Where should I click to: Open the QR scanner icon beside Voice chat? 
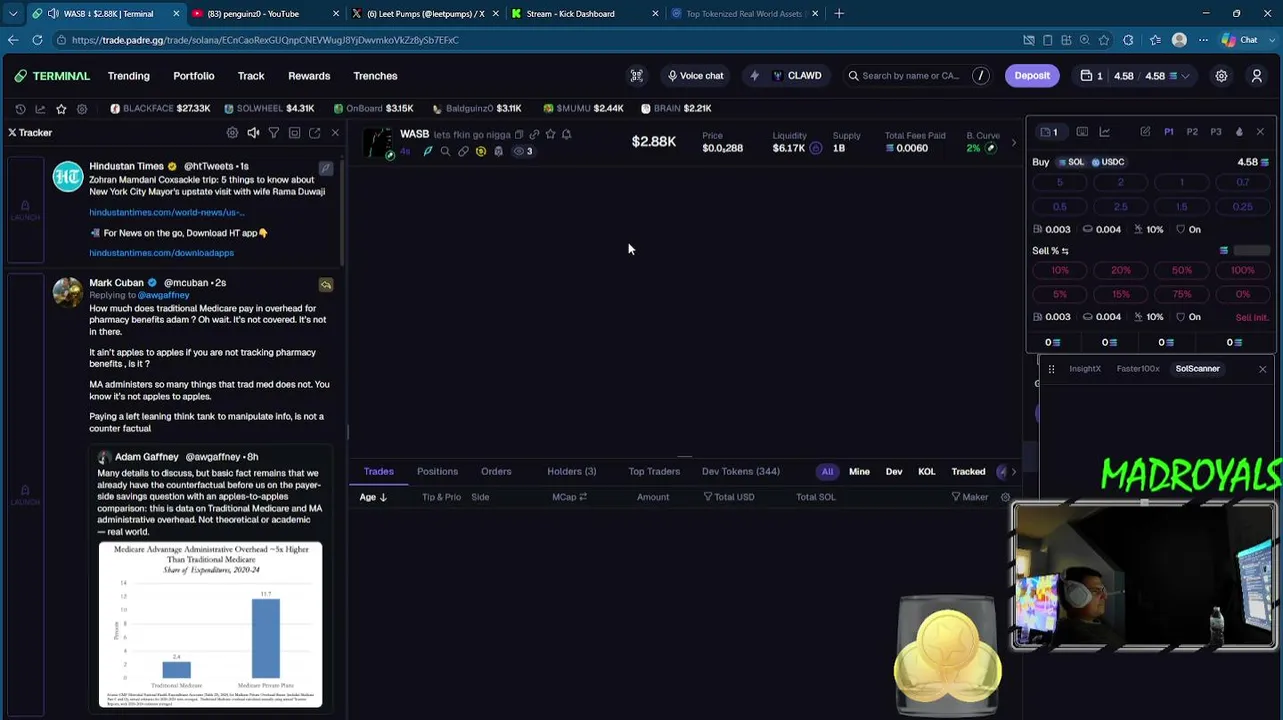[x=636, y=76]
